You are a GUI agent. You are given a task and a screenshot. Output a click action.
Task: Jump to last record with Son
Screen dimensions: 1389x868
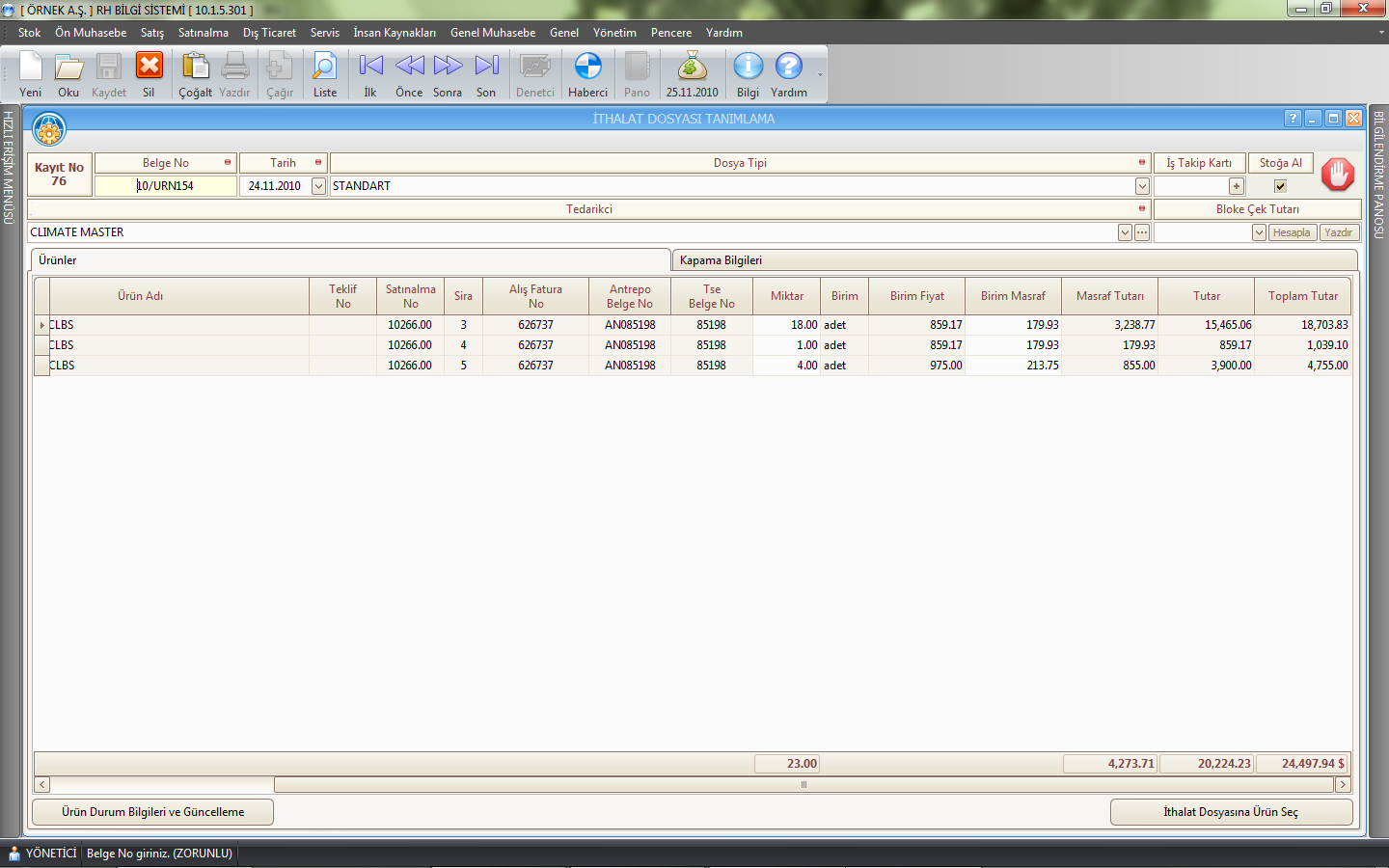pos(486,68)
